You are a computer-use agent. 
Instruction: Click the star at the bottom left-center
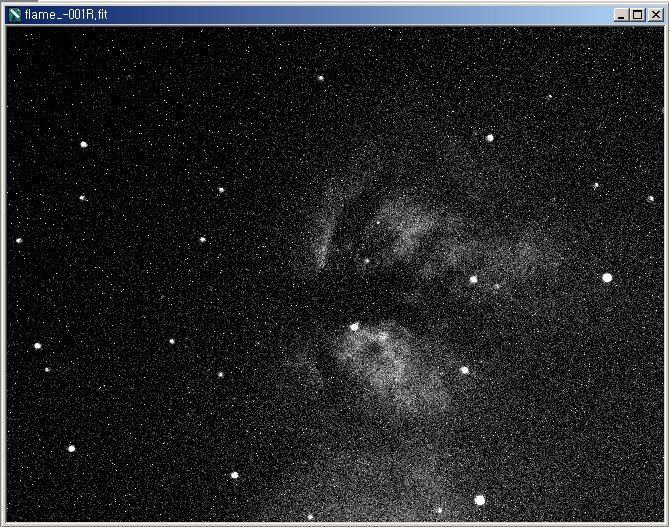coord(235,475)
